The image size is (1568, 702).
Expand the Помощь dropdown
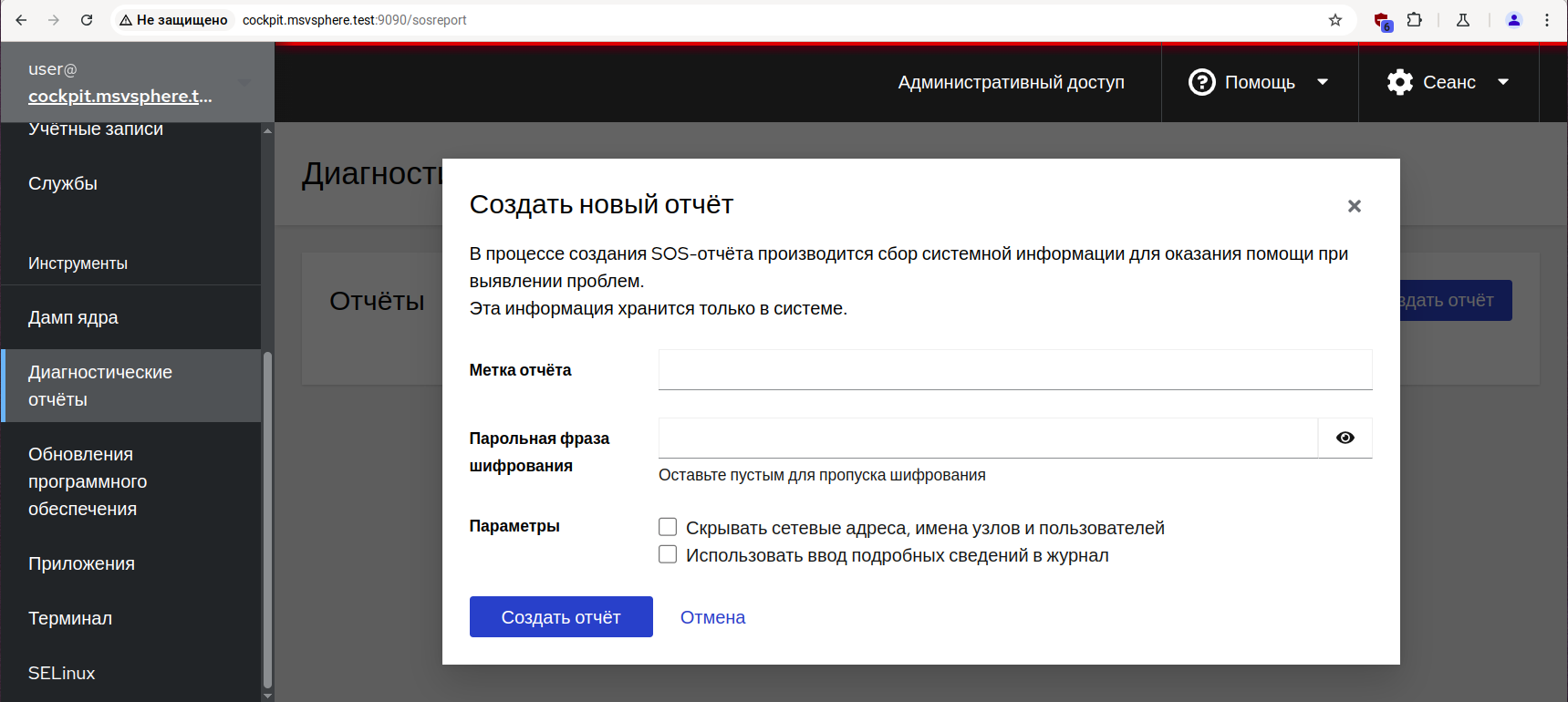[1259, 82]
